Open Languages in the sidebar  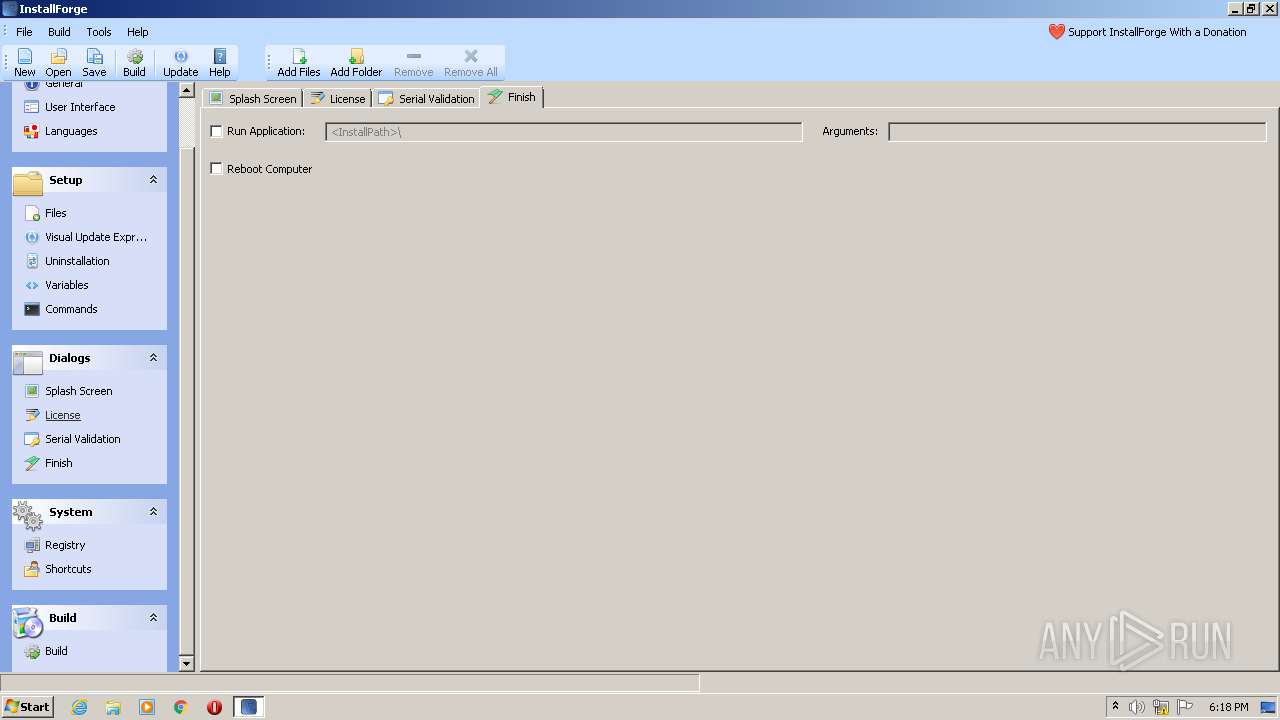71,131
